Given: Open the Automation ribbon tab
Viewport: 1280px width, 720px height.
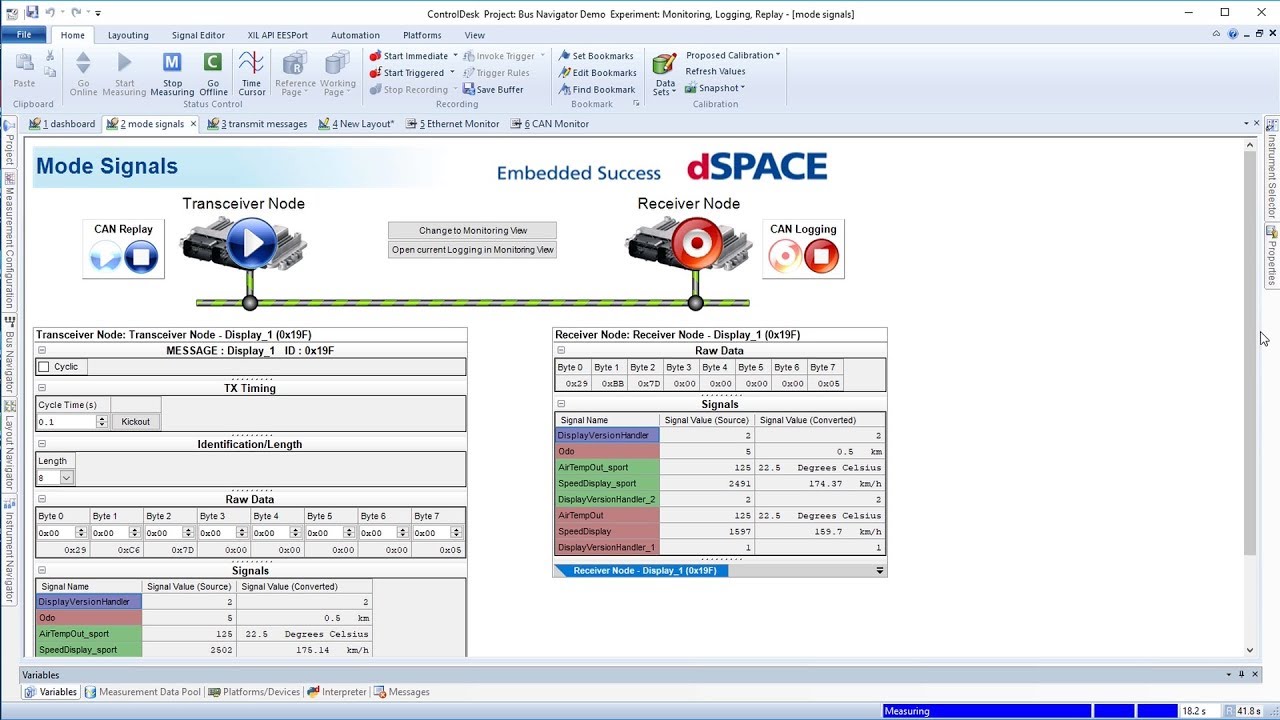Looking at the screenshot, I should (x=355, y=35).
